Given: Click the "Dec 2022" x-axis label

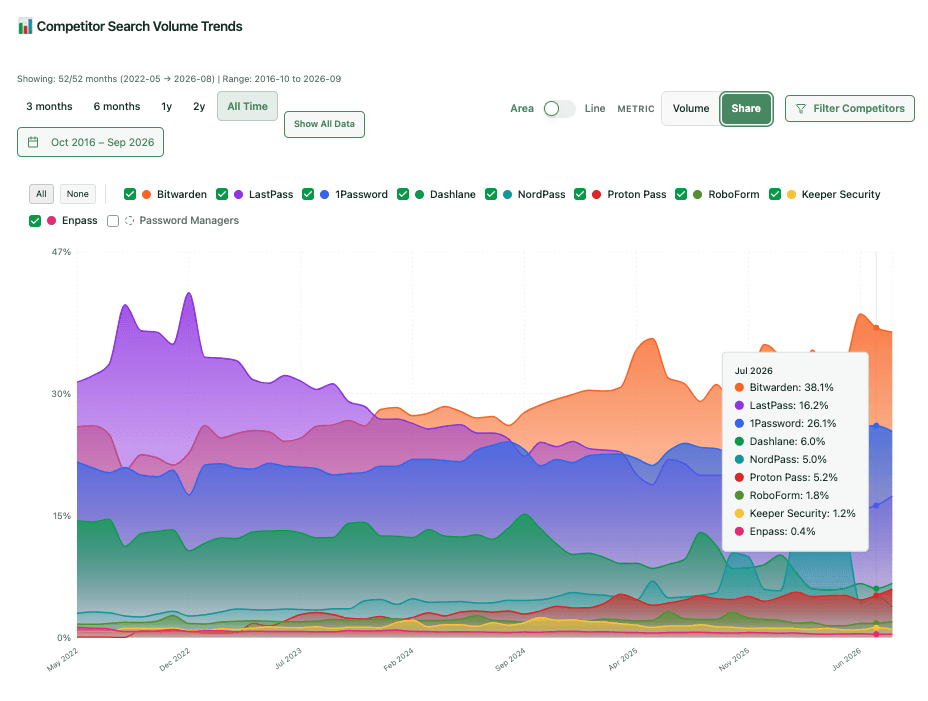Looking at the screenshot, I should click(x=175, y=660).
